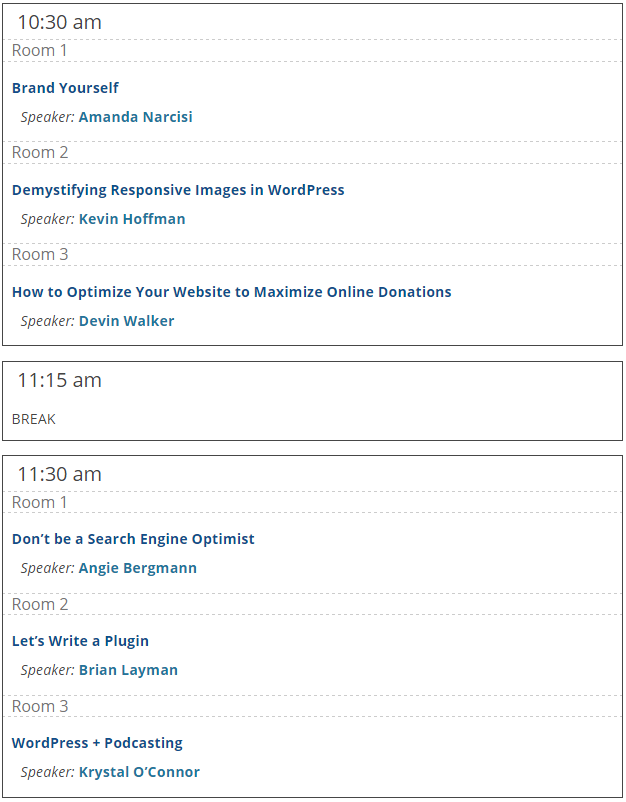
Task: Click the Room 1 label under 10:30 am
Action: click(39, 51)
